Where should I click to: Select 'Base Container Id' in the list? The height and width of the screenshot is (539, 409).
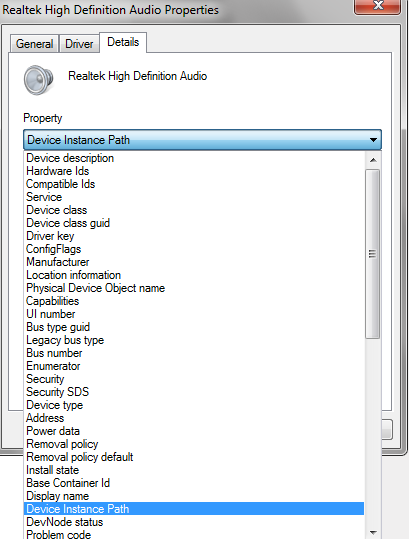coord(194,483)
